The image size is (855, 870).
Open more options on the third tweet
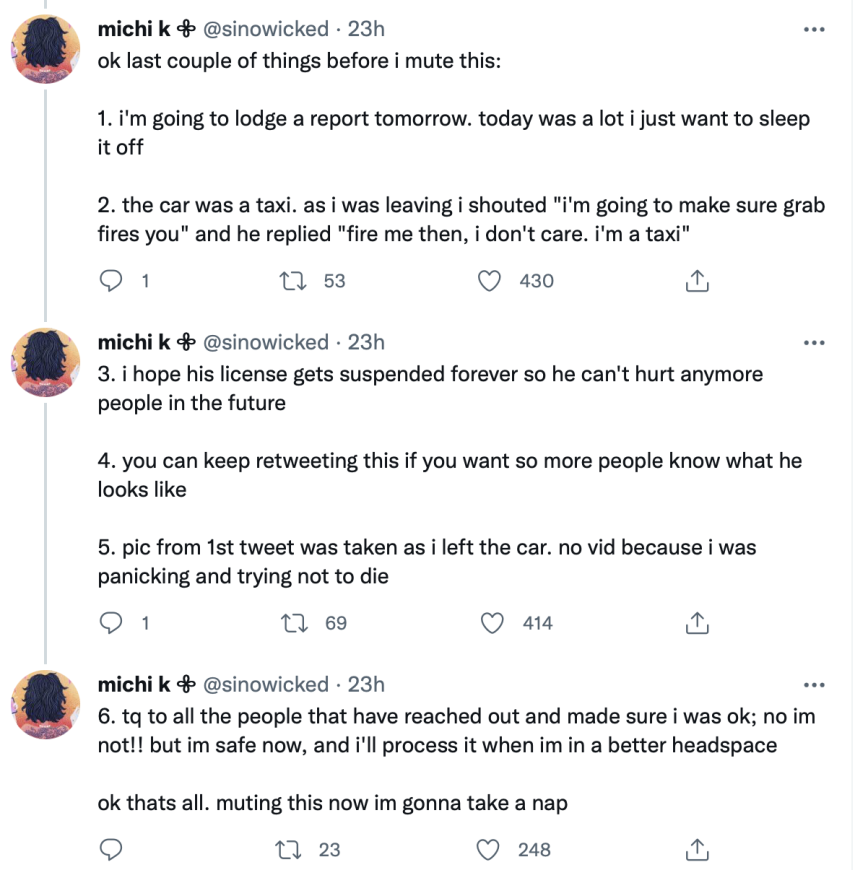(814, 685)
